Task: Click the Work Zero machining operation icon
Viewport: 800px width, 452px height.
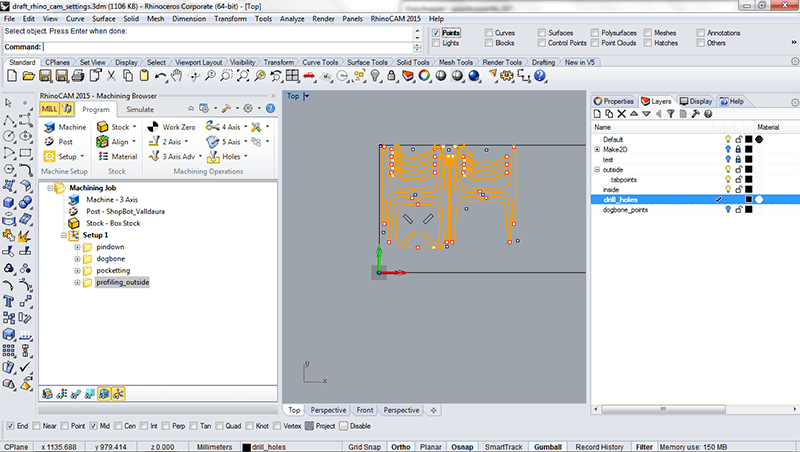Action: coord(152,127)
